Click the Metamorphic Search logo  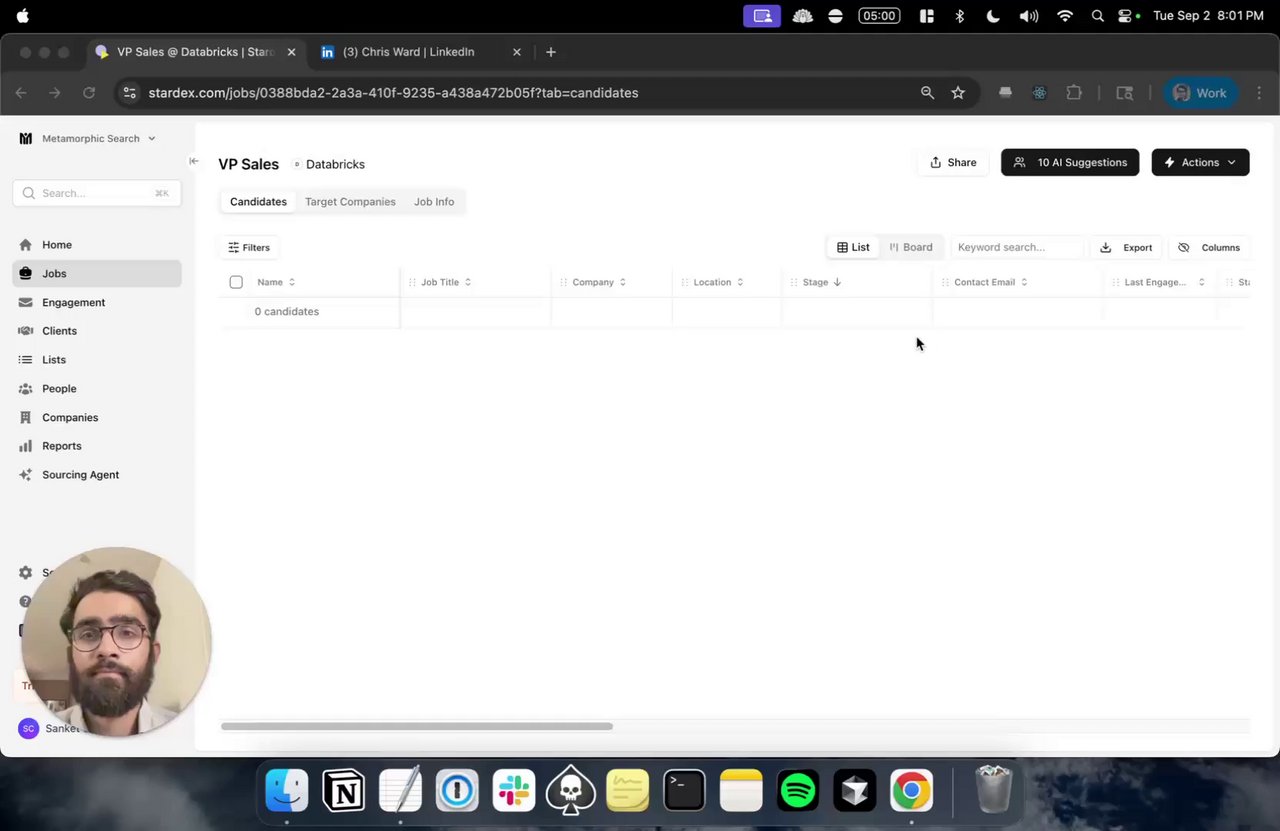tap(26, 138)
